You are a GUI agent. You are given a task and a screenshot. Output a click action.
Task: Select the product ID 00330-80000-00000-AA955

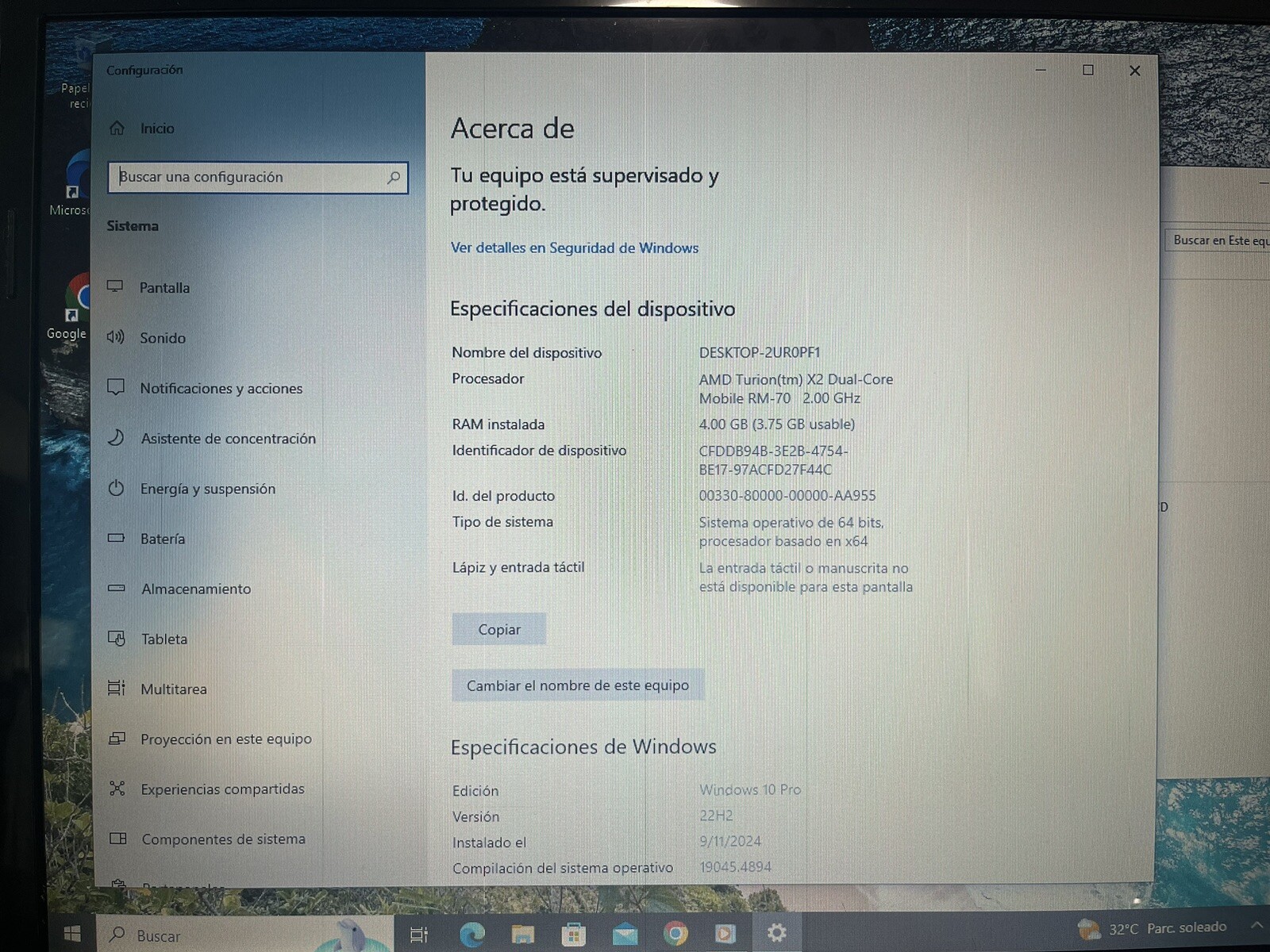tap(787, 496)
